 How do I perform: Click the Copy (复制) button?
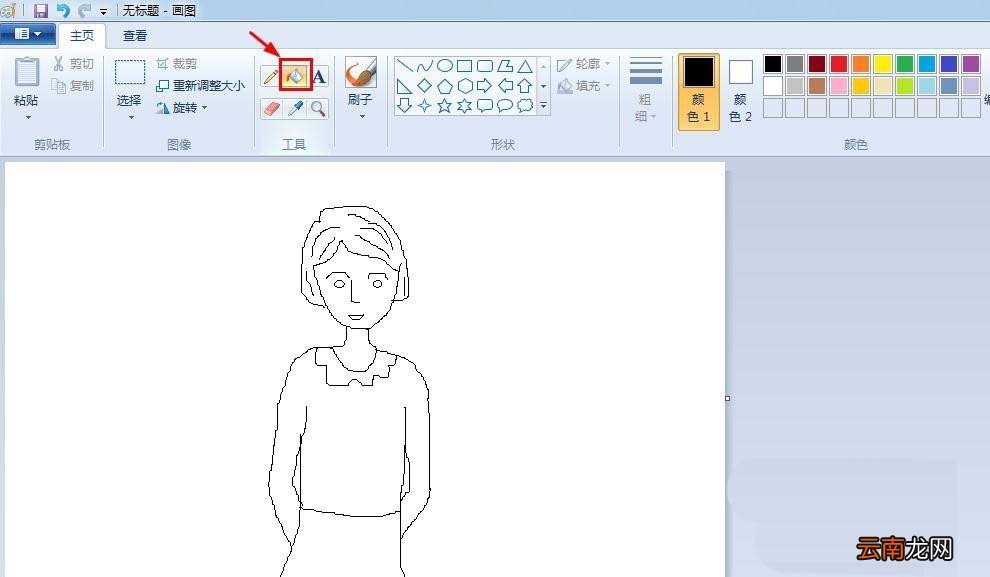73,85
